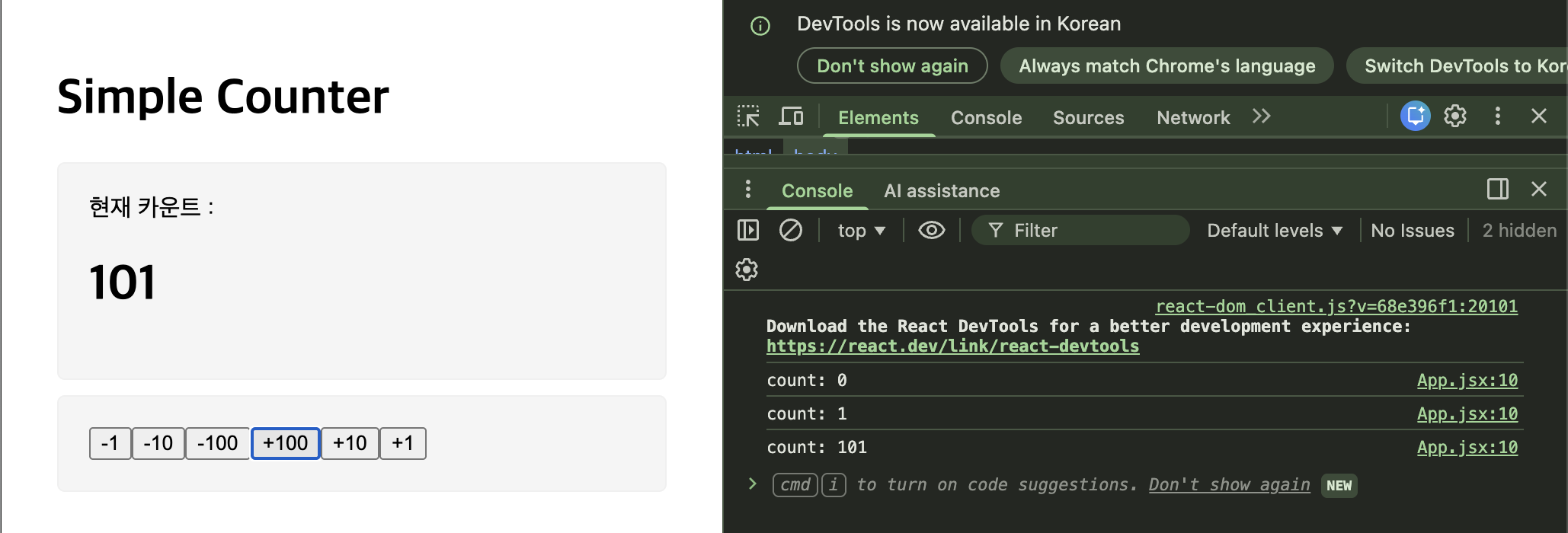This screenshot has width=1568, height=533.
Task: Click the react-devtools link
Action: pyautogui.click(x=952, y=346)
